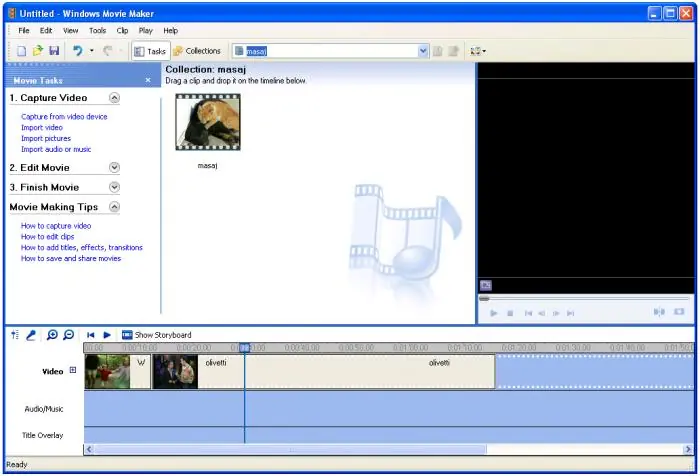The height and width of the screenshot is (476, 700).
Task: Click Import audio or music link
Action: (56, 149)
